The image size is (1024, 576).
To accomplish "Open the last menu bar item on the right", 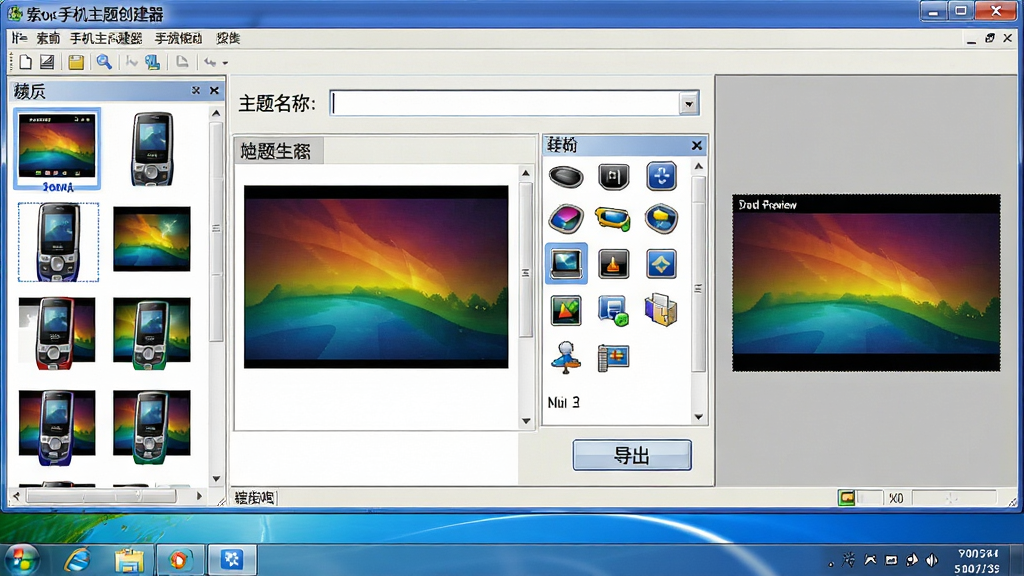I will [x=228, y=39].
